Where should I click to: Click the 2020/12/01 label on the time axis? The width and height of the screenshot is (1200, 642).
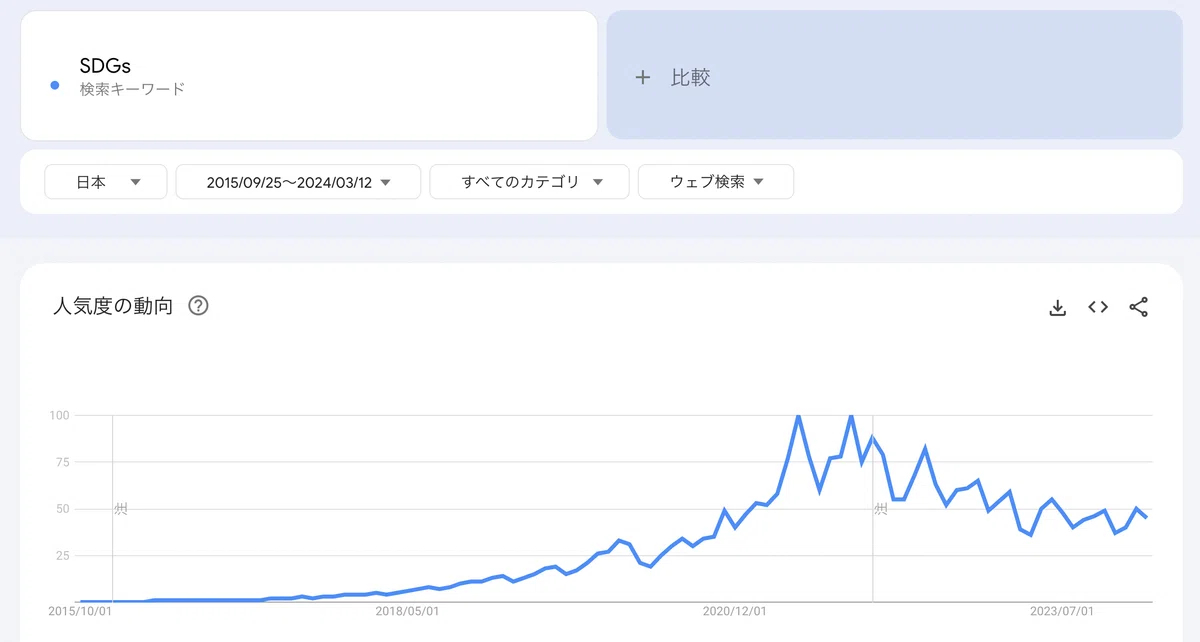(735, 610)
